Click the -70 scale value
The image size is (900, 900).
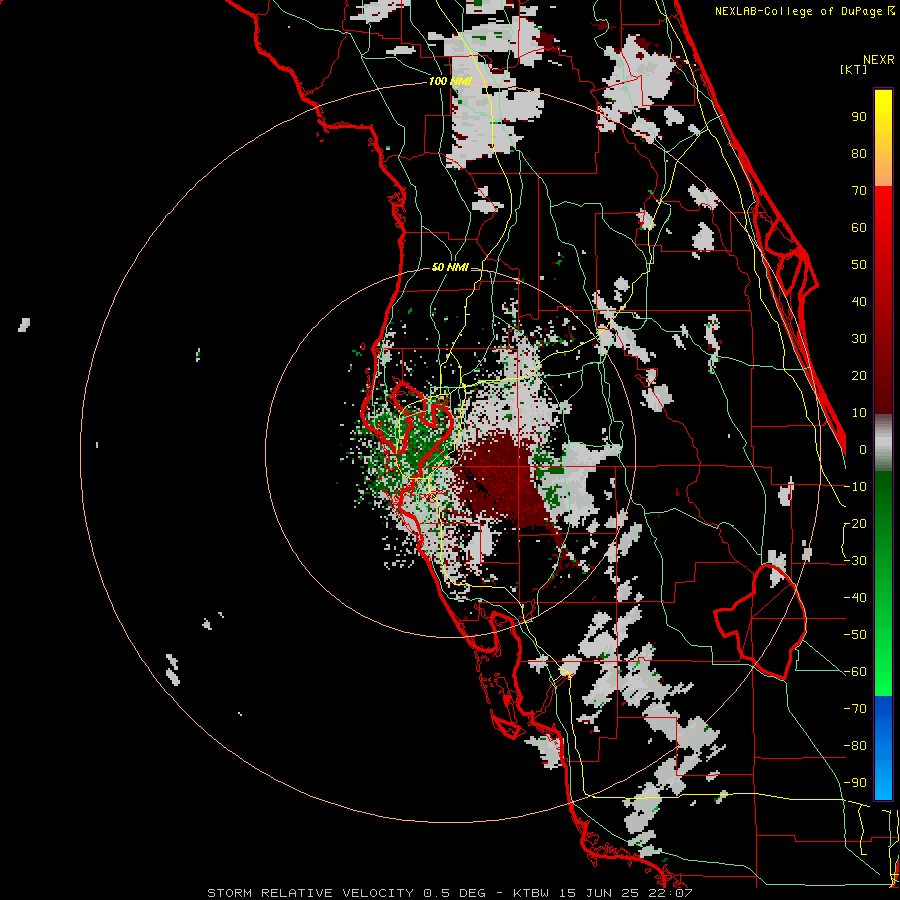pos(855,709)
